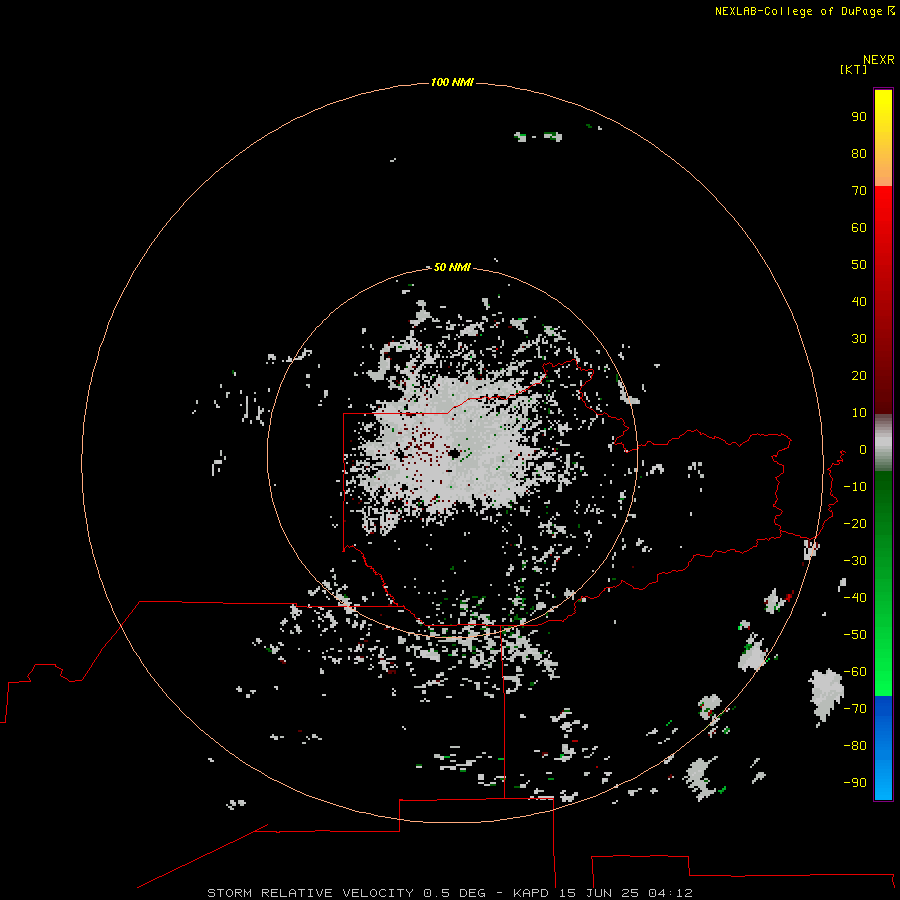Screen dimensions: 900x900
Task: Click the 10 value on the velocity scale
Action: coord(859,413)
